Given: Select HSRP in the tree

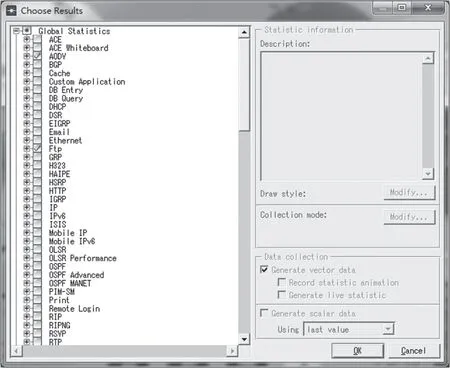Looking at the screenshot, I should [57, 182].
